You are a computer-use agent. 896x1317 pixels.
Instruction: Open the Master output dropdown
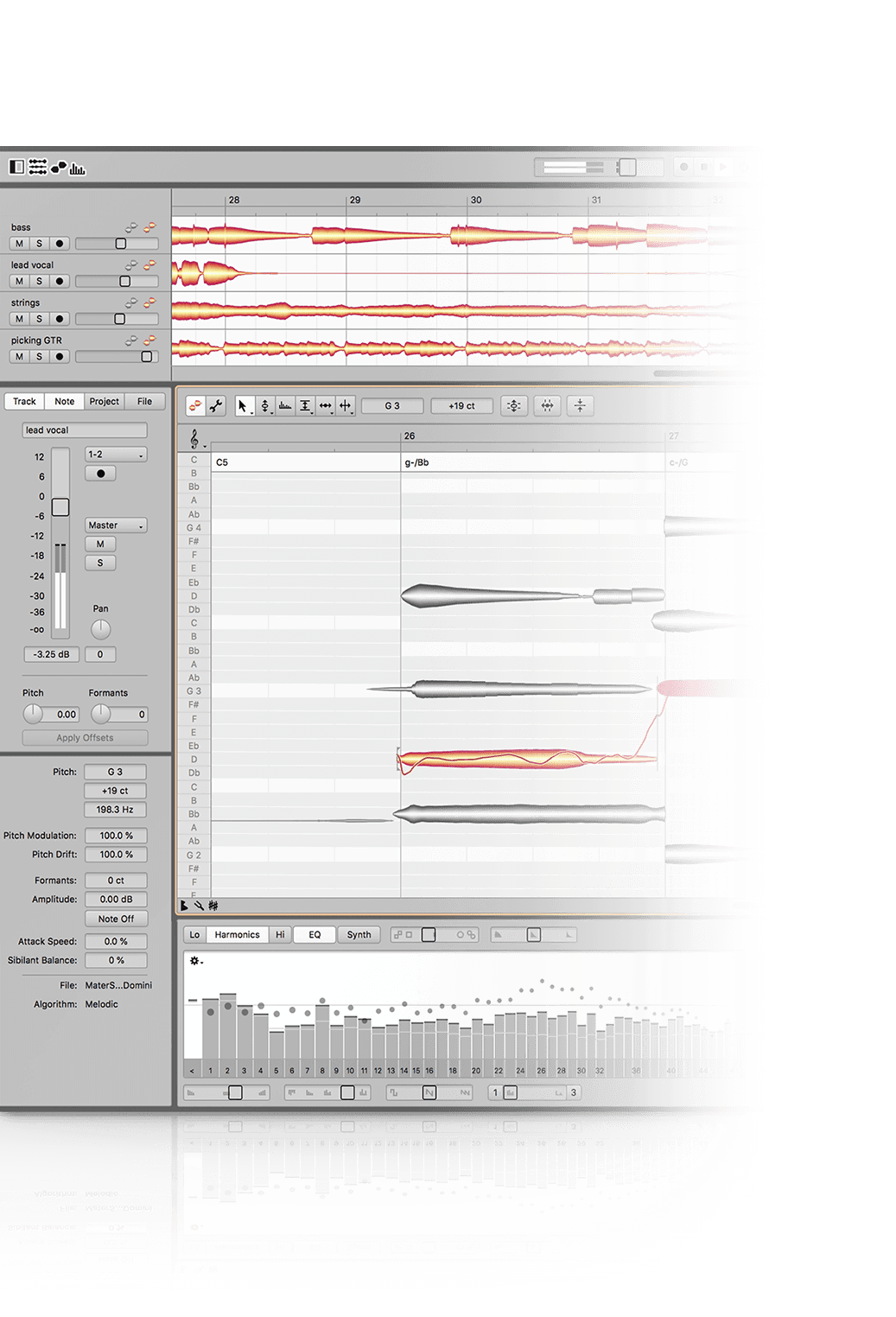click(x=116, y=525)
